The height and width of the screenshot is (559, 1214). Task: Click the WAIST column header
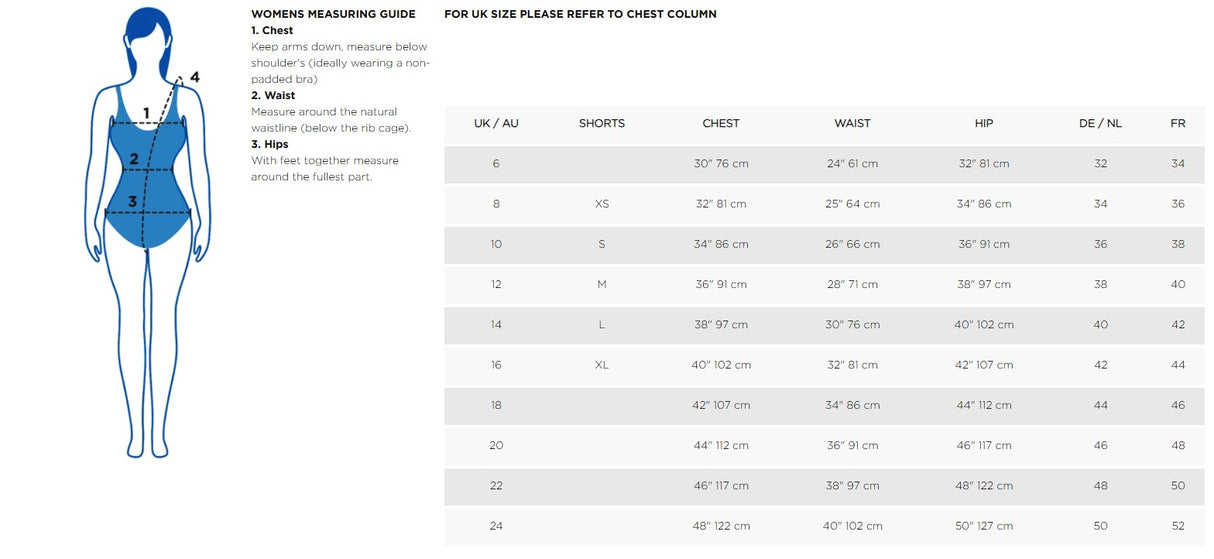tap(852, 123)
